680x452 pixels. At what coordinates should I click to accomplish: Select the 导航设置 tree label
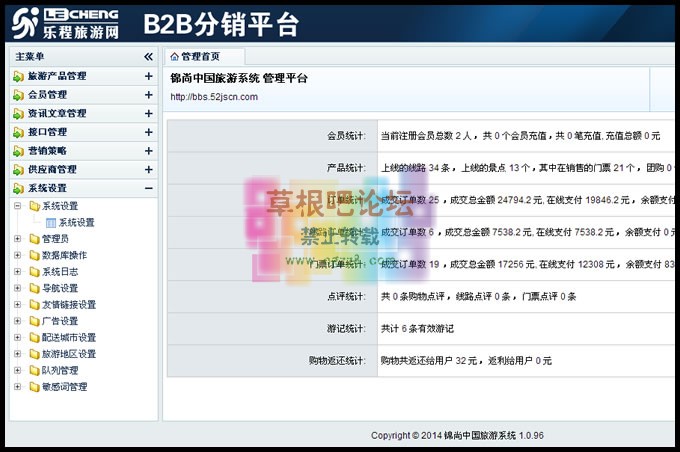coord(60,288)
